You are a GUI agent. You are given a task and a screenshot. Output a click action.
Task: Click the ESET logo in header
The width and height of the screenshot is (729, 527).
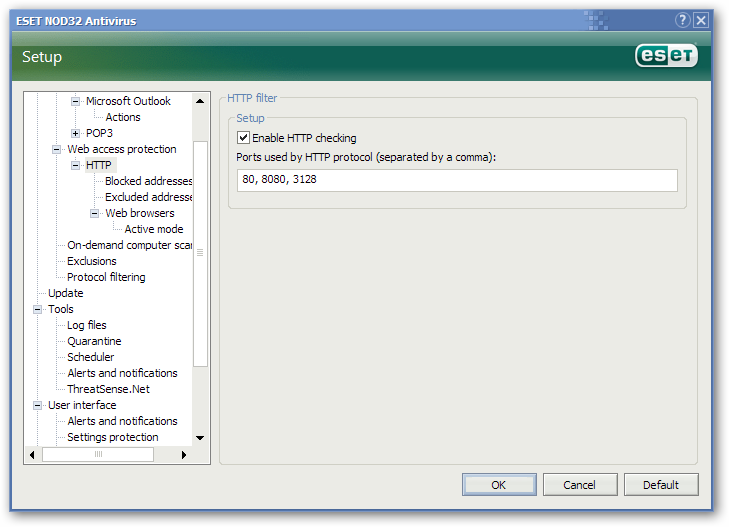coord(666,57)
